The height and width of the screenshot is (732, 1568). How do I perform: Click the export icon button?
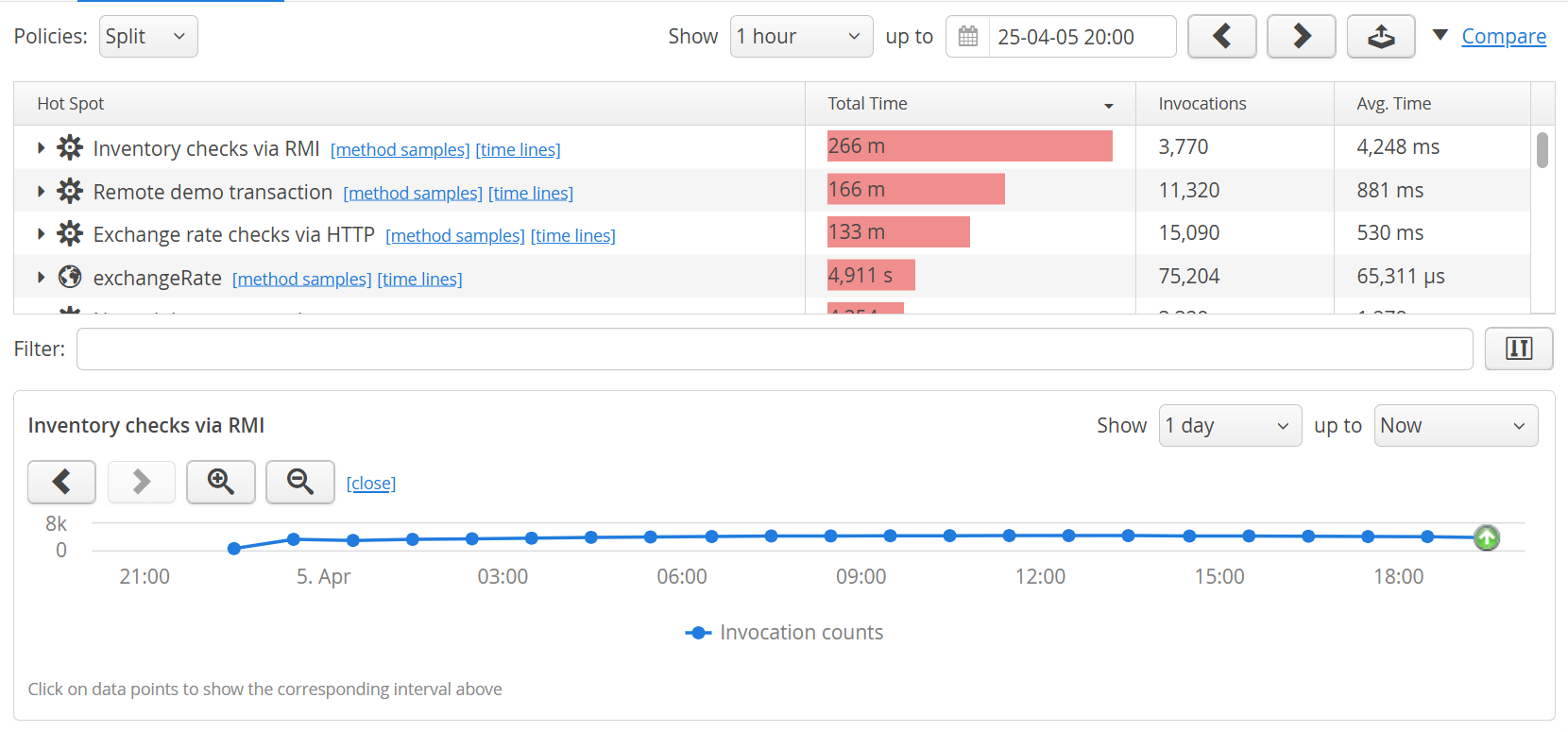(x=1380, y=37)
